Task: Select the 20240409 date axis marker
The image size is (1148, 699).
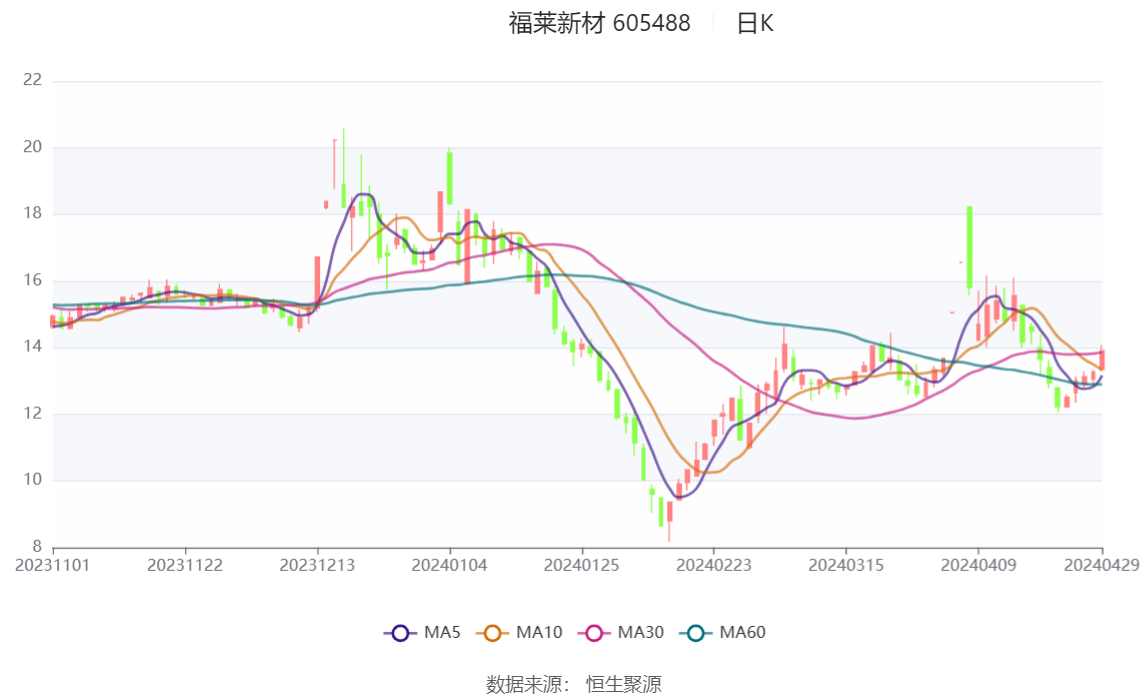Action: pyautogui.click(x=978, y=566)
